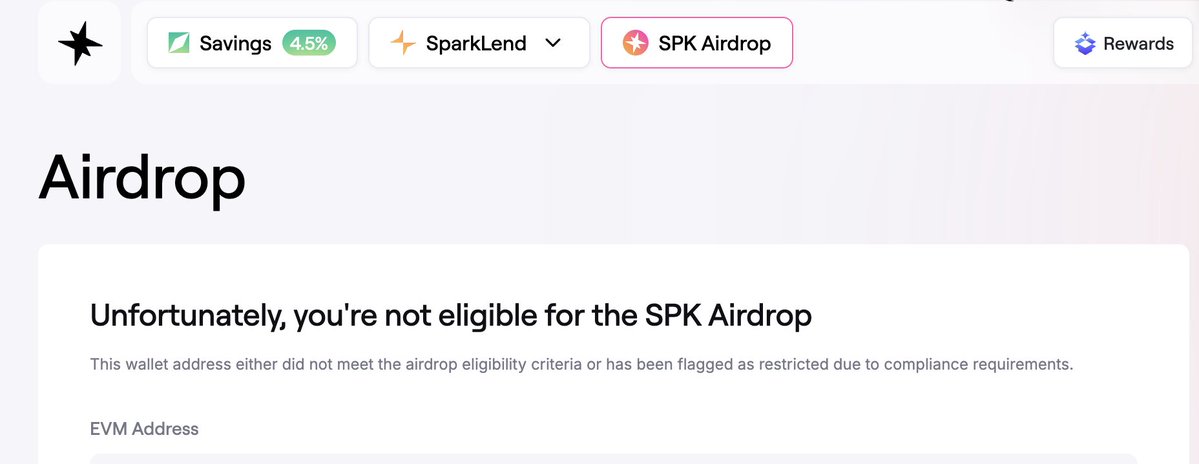
Task: Click the orange SparkLend sparkle icon
Action: tap(403, 43)
